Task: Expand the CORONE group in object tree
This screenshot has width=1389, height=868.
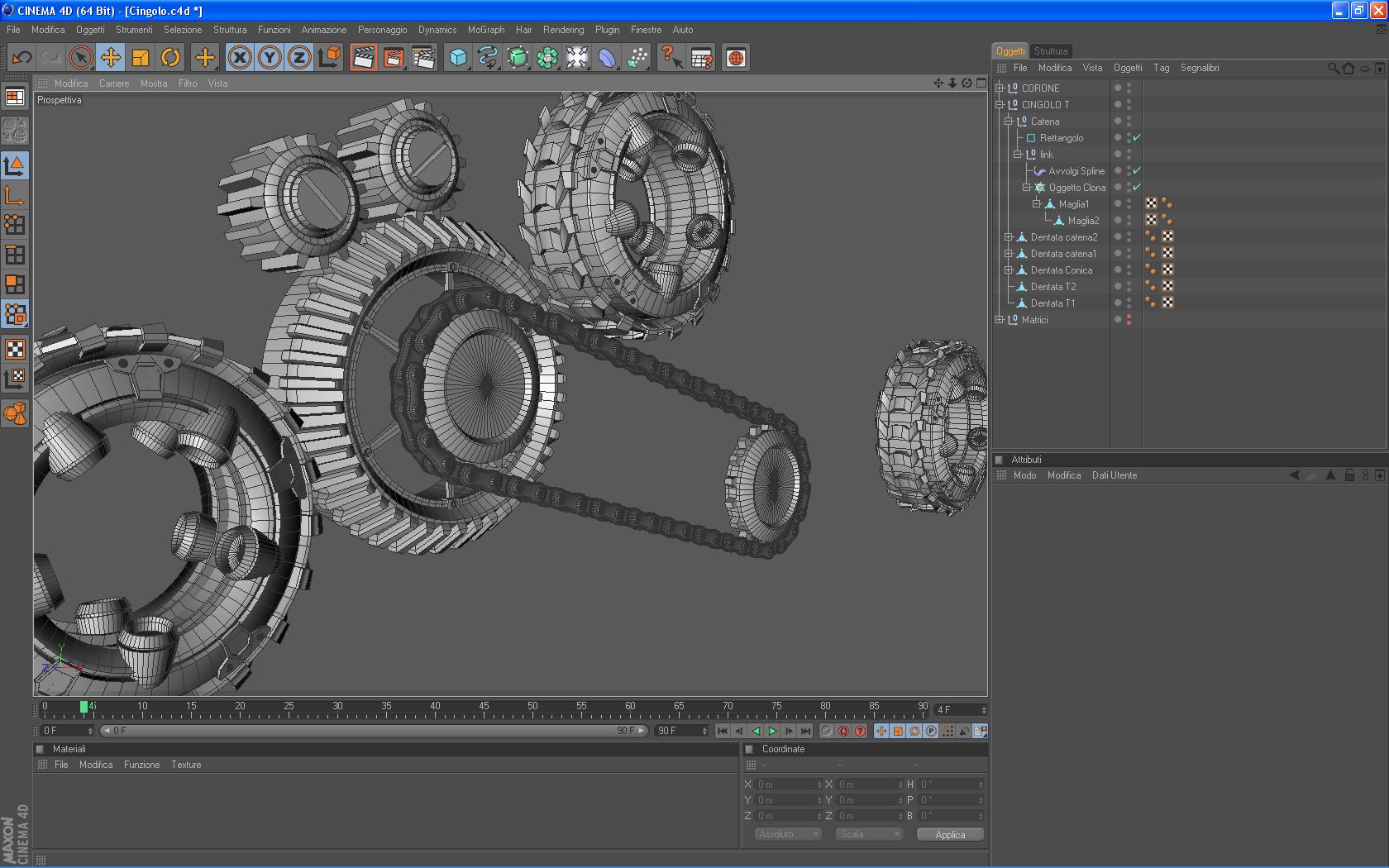Action: pos(1000,88)
